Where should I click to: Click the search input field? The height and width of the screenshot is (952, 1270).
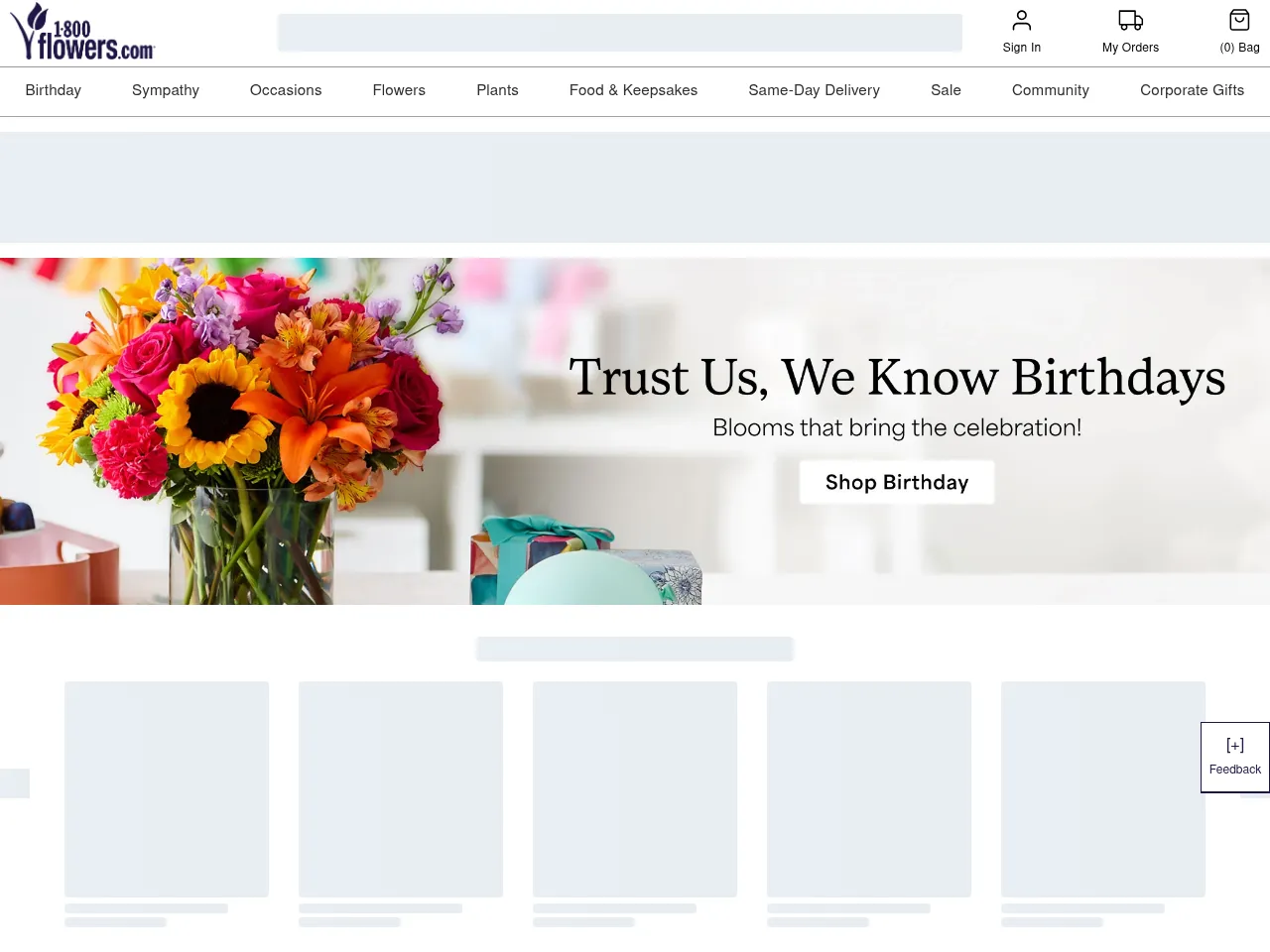pyautogui.click(x=619, y=33)
